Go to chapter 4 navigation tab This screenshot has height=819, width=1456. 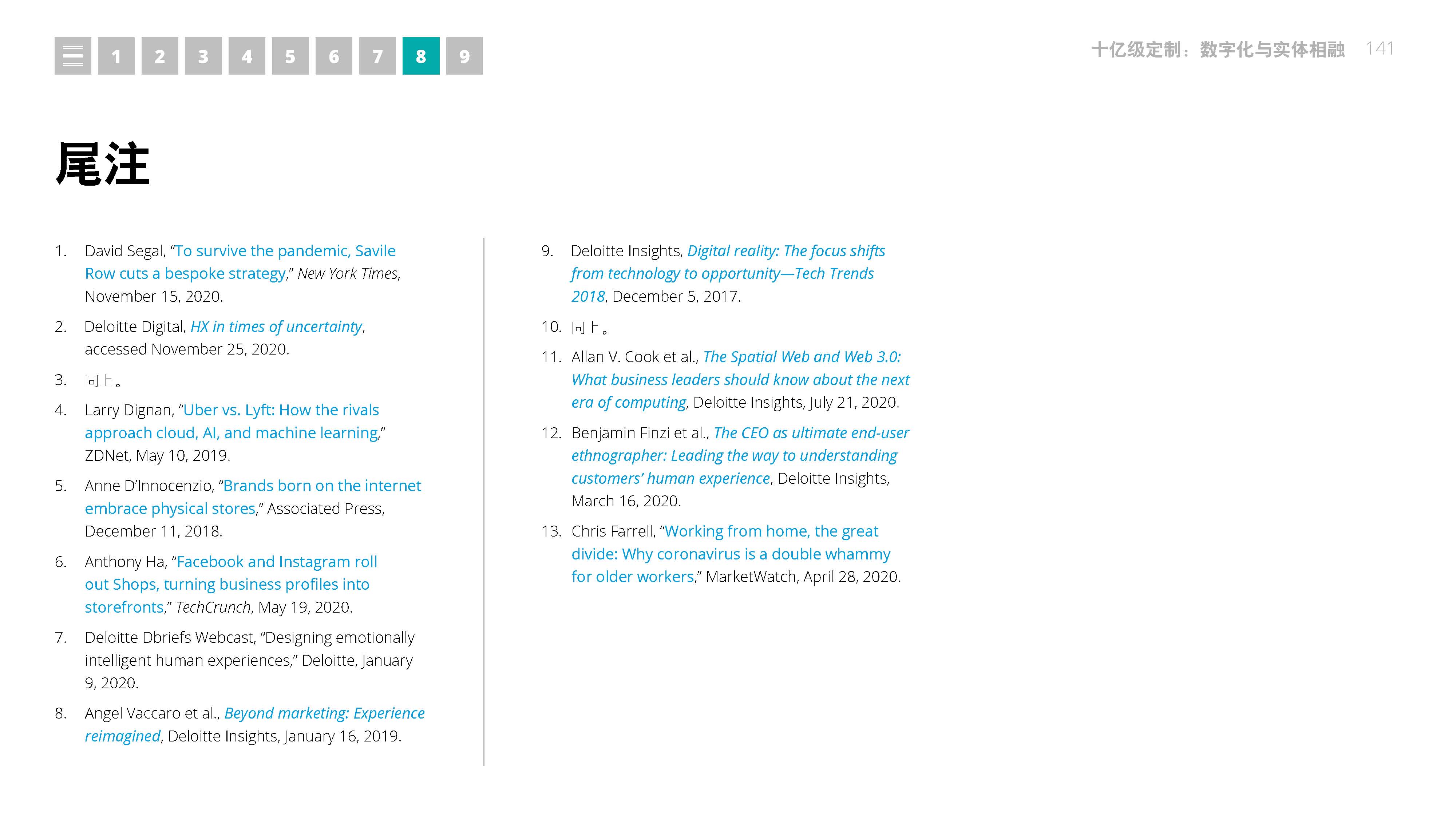click(x=246, y=56)
